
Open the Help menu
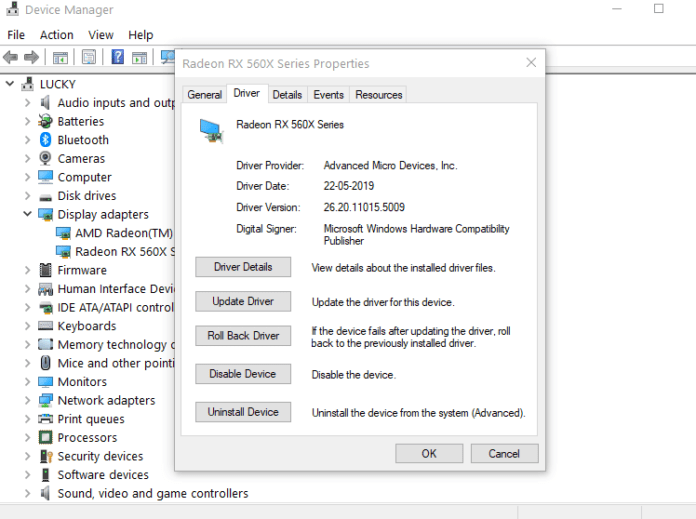click(141, 35)
